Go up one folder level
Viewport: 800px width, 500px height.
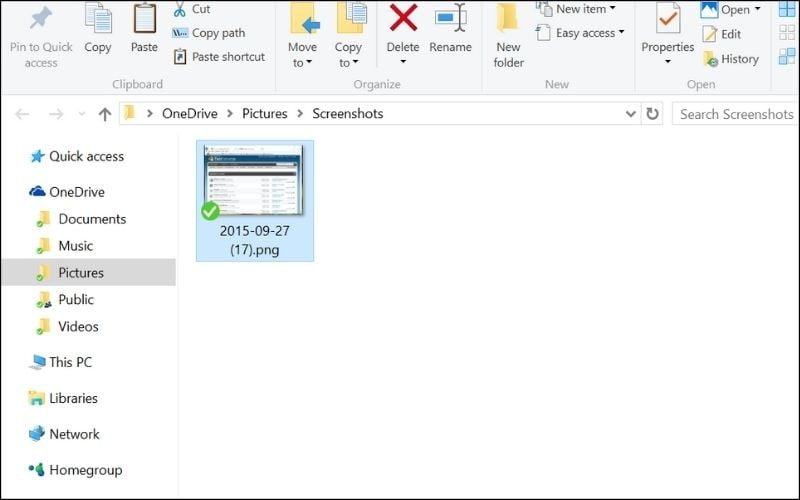pos(105,114)
